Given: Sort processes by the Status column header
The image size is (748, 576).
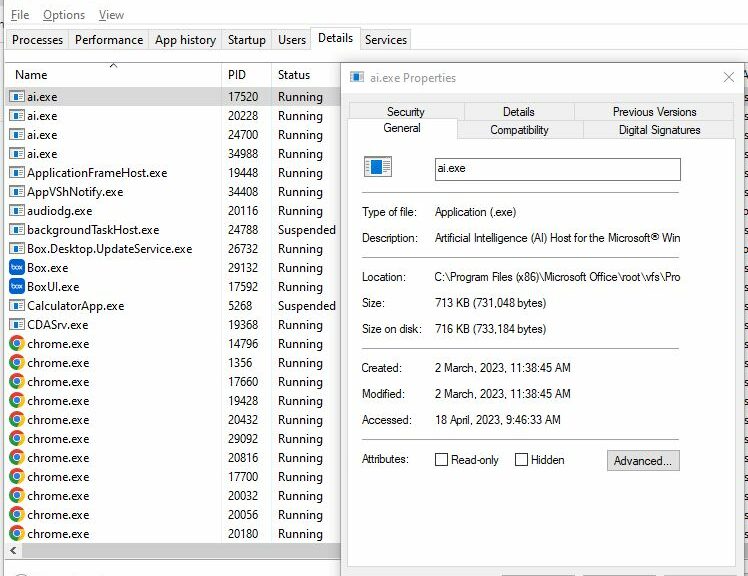Looking at the screenshot, I should click(305, 75).
